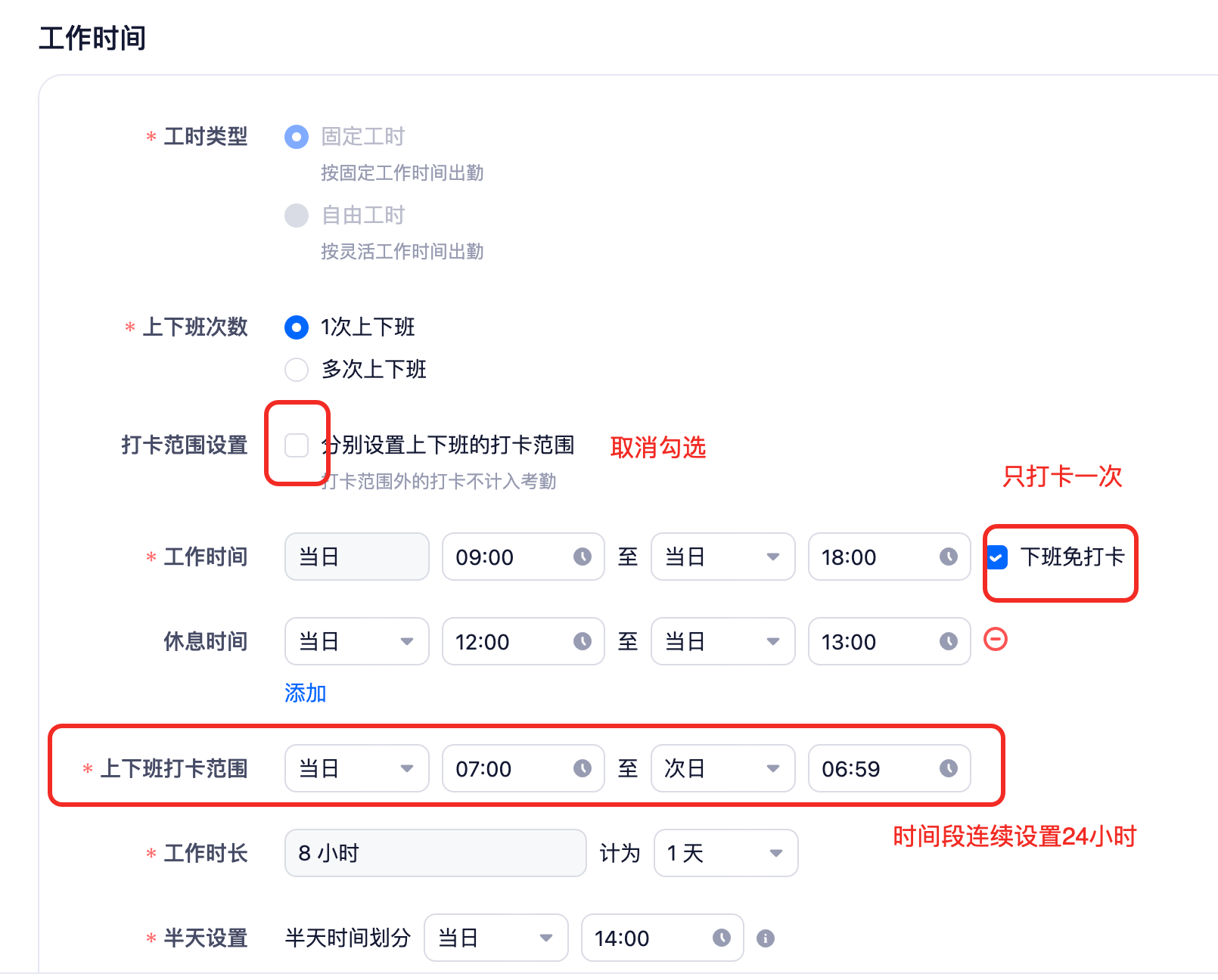Image resolution: width=1218 pixels, height=980 pixels.
Task: Toggle 分别设置上下班的打卡范围 checkbox
Action: (297, 445)
